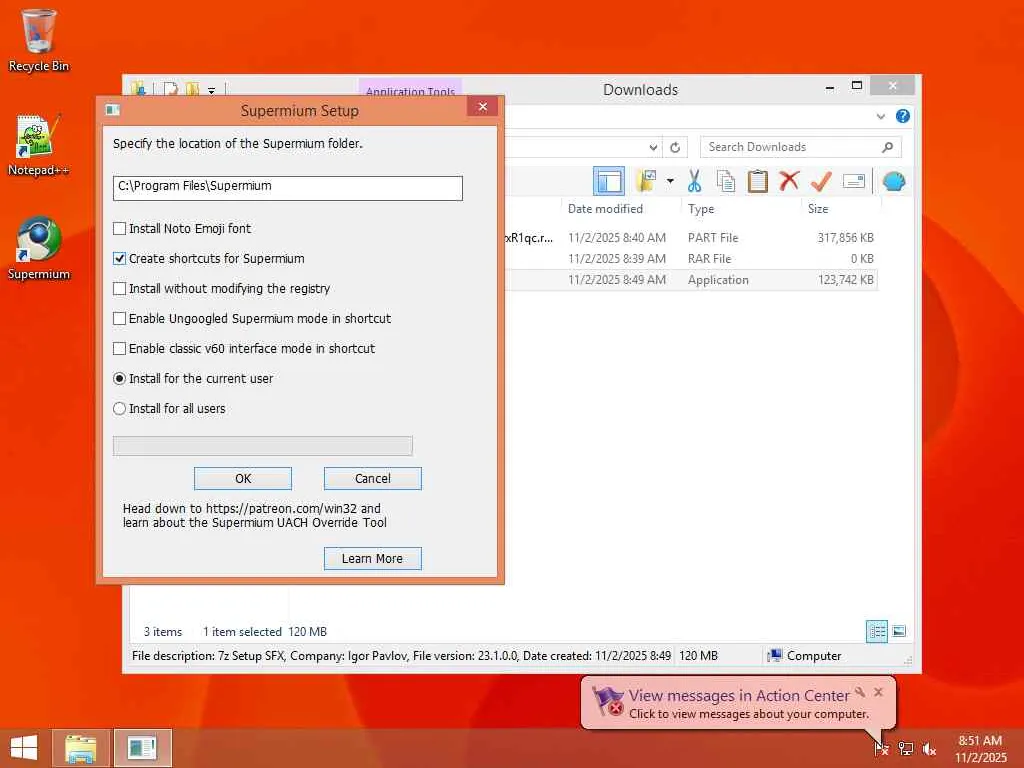Dismiss the Action Center notification balloon
The image size is (1024, 768).
pos(879,692)
